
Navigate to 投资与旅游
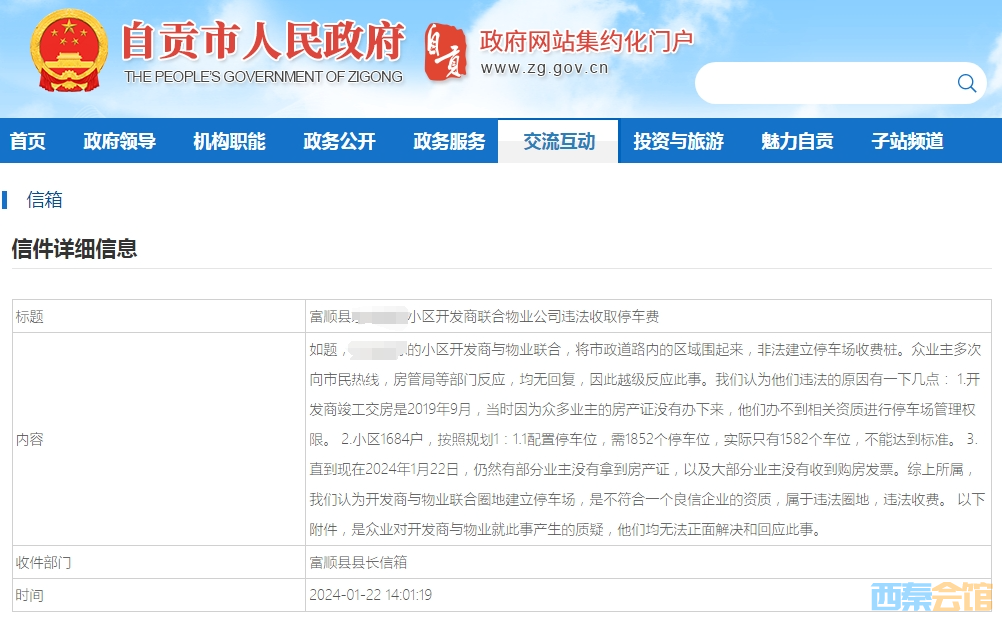click(678, 141)
